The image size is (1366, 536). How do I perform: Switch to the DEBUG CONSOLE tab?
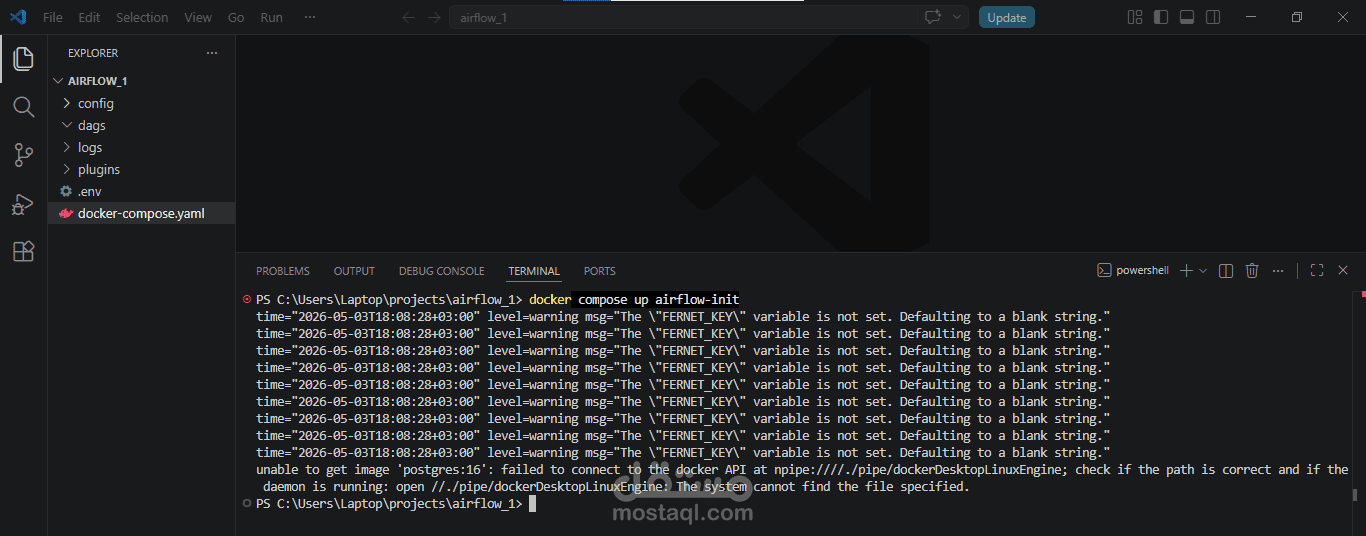(441, 271)
